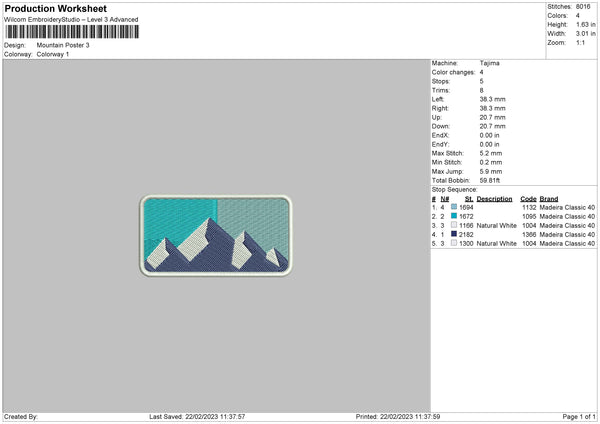Click the 'Color changes' label

click(x=453, y=72)
